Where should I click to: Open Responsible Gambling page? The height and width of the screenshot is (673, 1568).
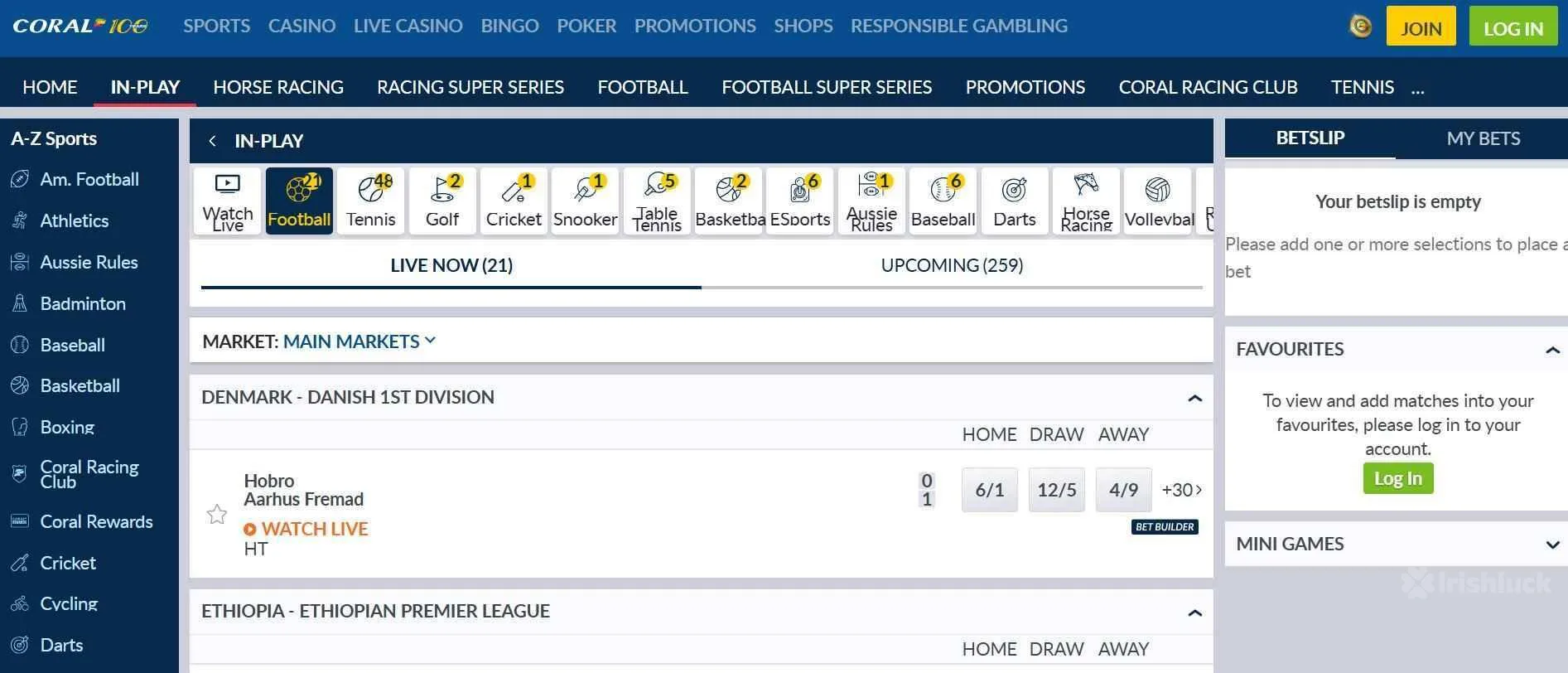point(958,26)
